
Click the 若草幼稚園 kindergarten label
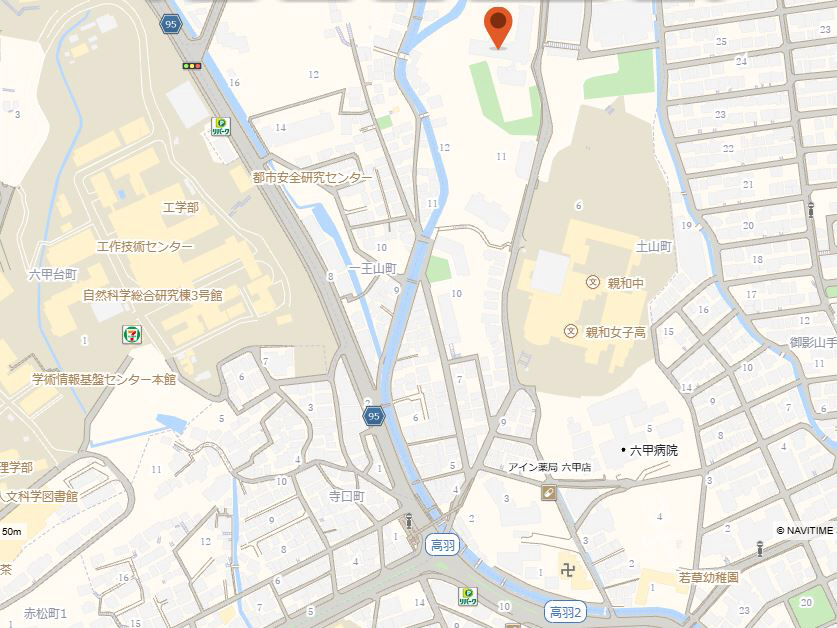point(709,577)
